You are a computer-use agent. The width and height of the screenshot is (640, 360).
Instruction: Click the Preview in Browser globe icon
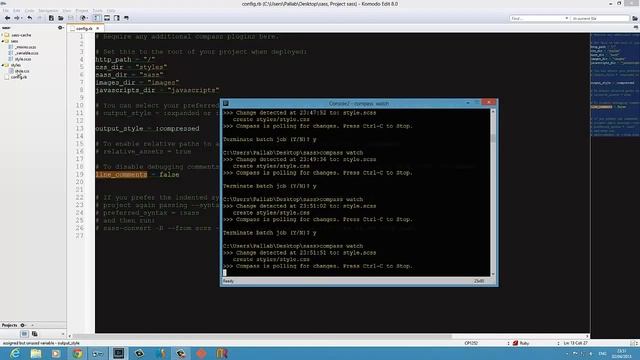(82, 18)
